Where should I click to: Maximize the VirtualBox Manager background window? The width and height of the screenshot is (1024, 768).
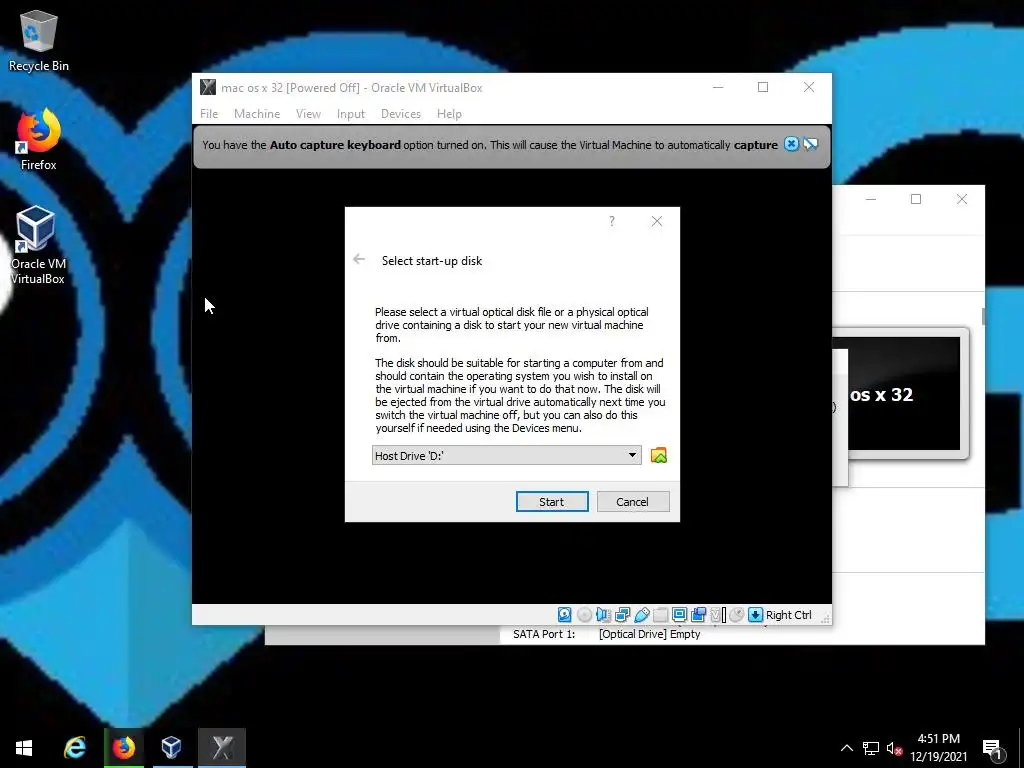click(x=916, y=199)
